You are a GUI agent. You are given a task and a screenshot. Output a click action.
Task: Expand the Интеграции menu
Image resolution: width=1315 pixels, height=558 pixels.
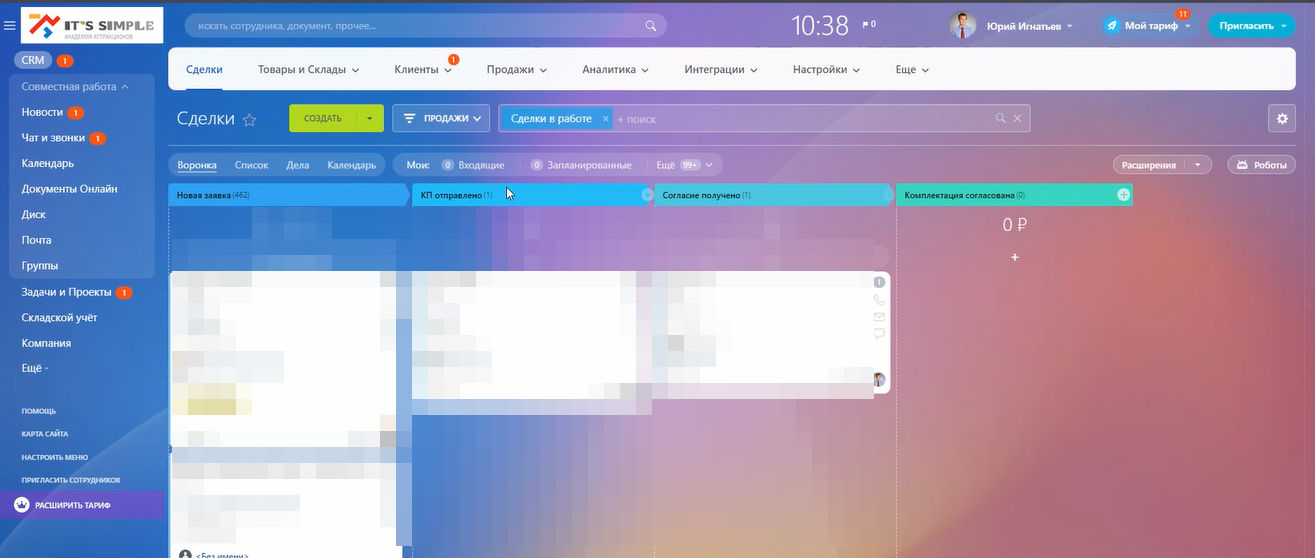click(x=753, y=70)
